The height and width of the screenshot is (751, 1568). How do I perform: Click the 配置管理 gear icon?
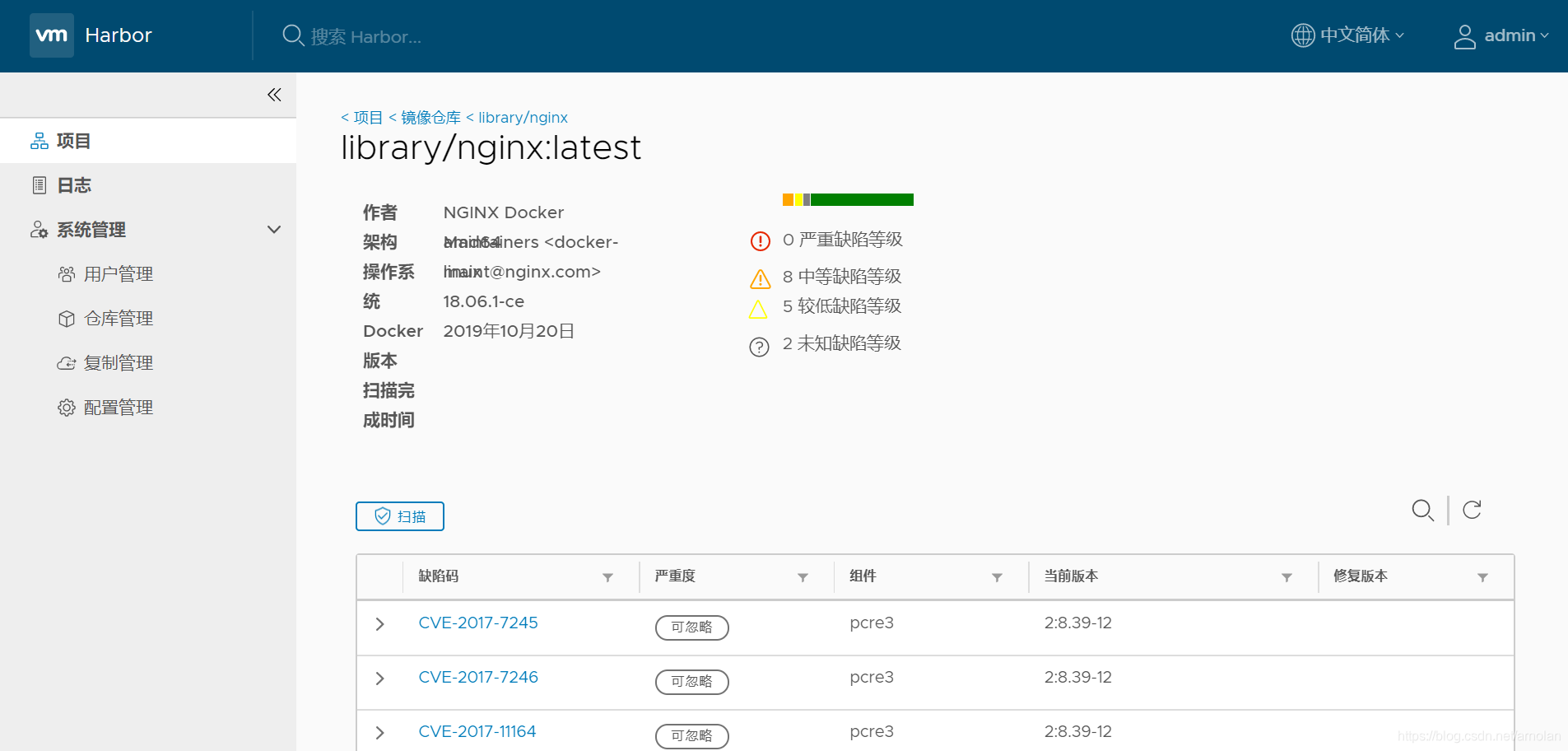pos(67,408)
